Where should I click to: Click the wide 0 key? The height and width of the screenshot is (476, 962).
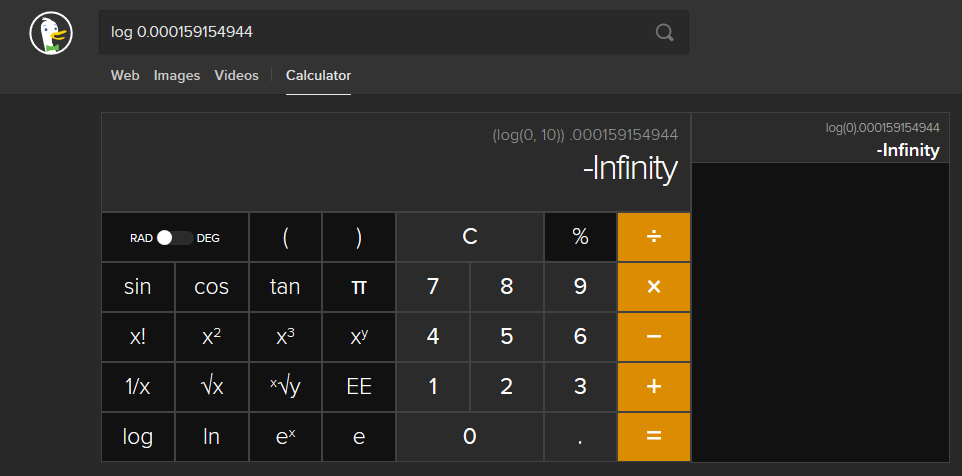tap(470, 437)
